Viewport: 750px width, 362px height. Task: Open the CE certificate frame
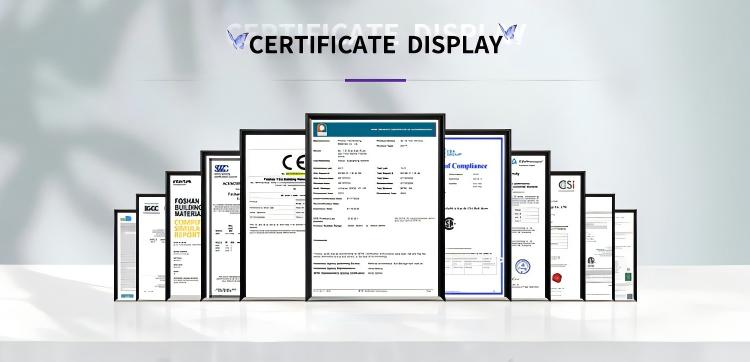(x=274, y=215)
